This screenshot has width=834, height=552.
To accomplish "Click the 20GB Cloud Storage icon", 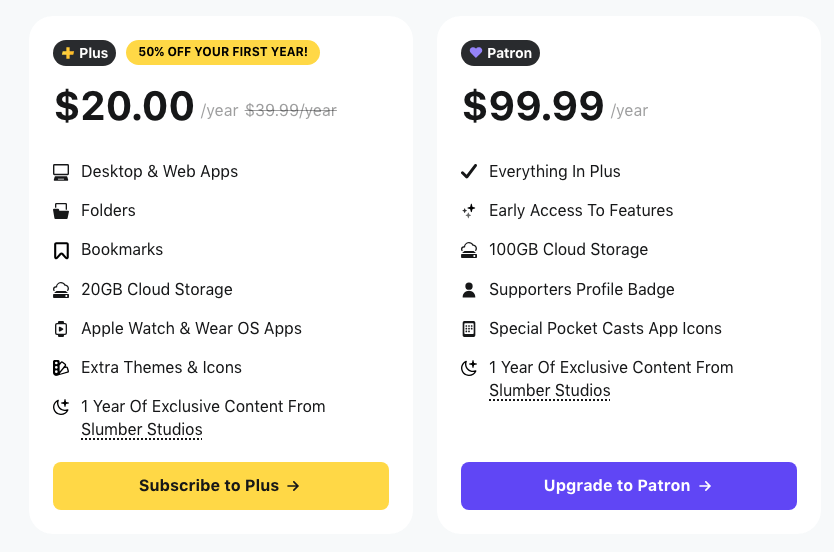I will [61, 290].
